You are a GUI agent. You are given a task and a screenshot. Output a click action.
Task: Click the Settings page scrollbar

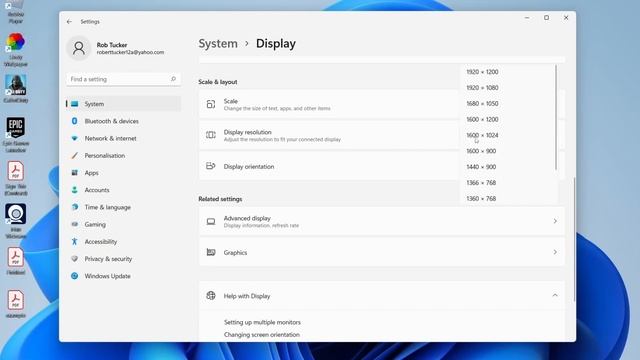click(x=574, y=239)
